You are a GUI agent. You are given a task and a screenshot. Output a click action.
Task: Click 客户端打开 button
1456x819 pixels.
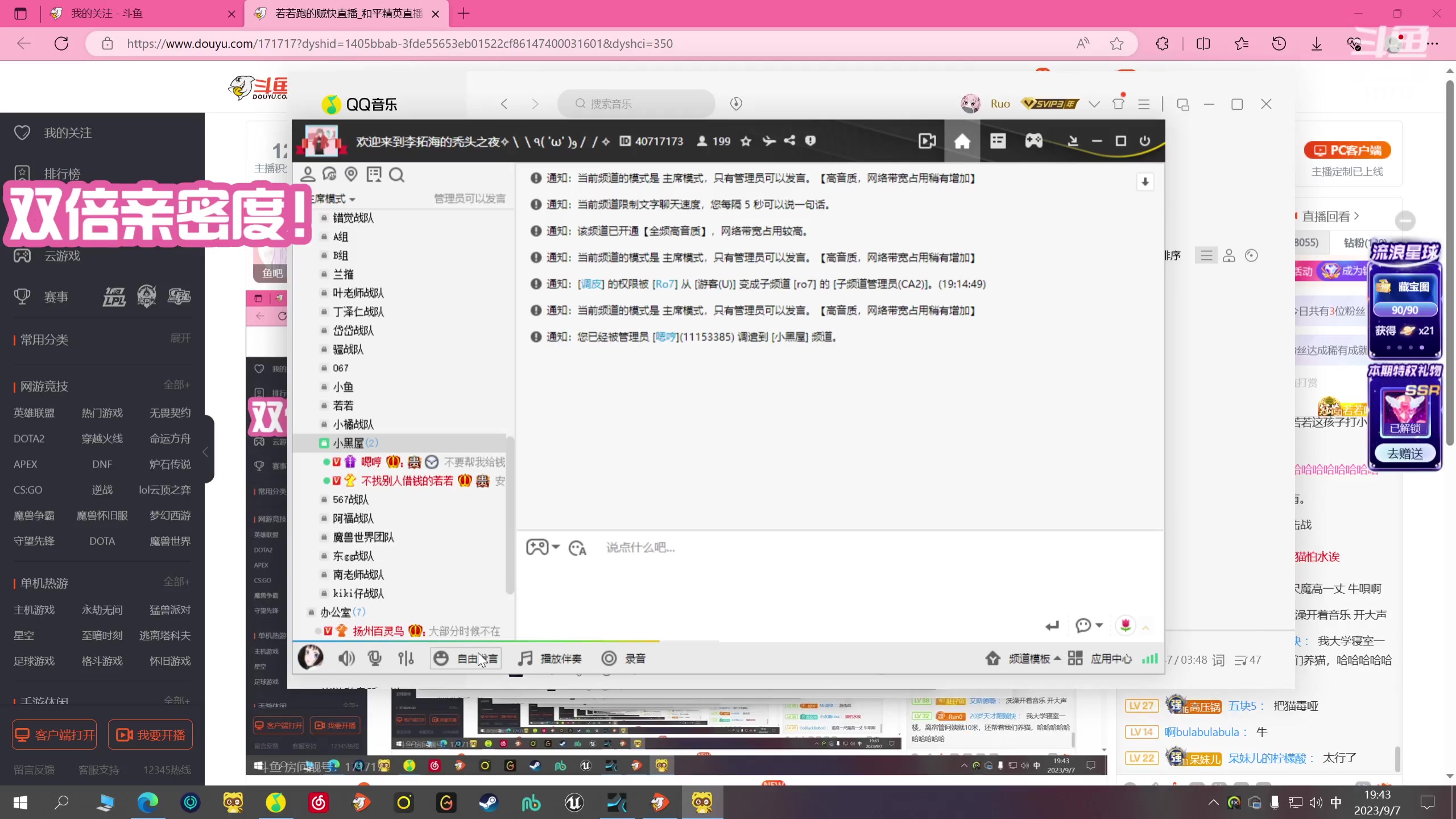pos(54,735)
